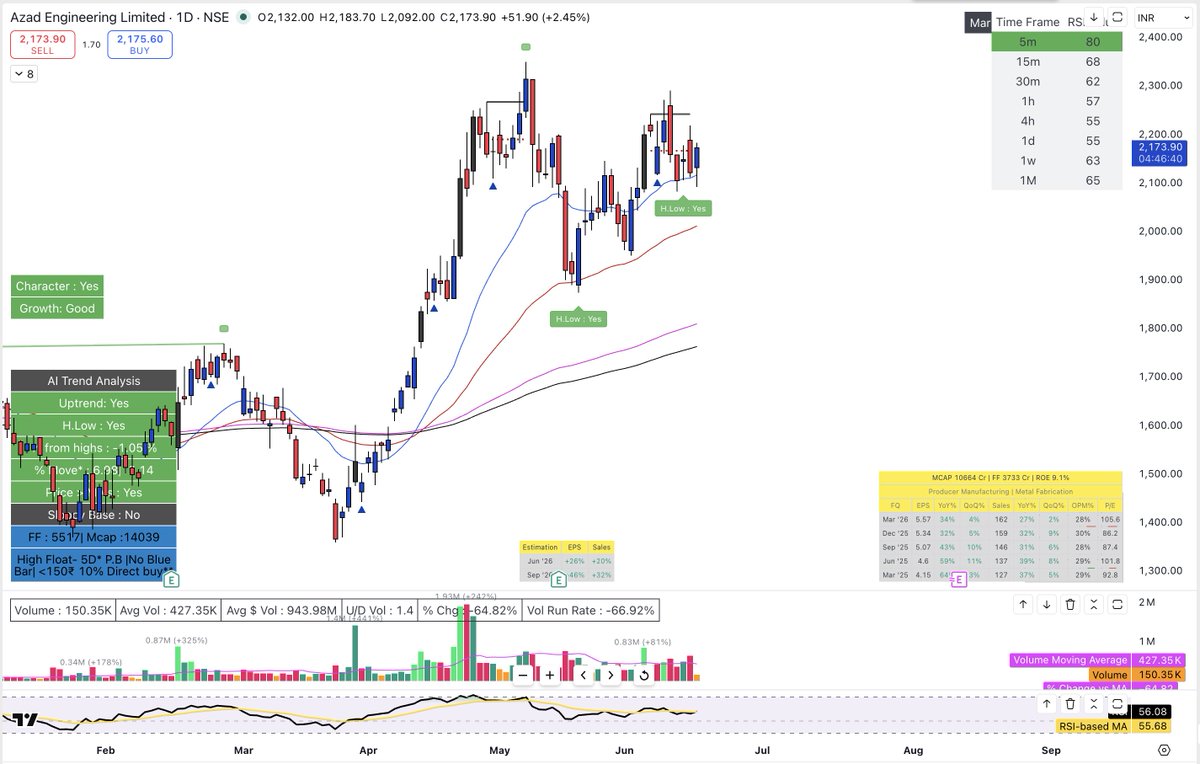Viewport: 1200px width, 764px height.
Task: Delete the volume pane with trash icon
Action: [x=1070, y=604]
